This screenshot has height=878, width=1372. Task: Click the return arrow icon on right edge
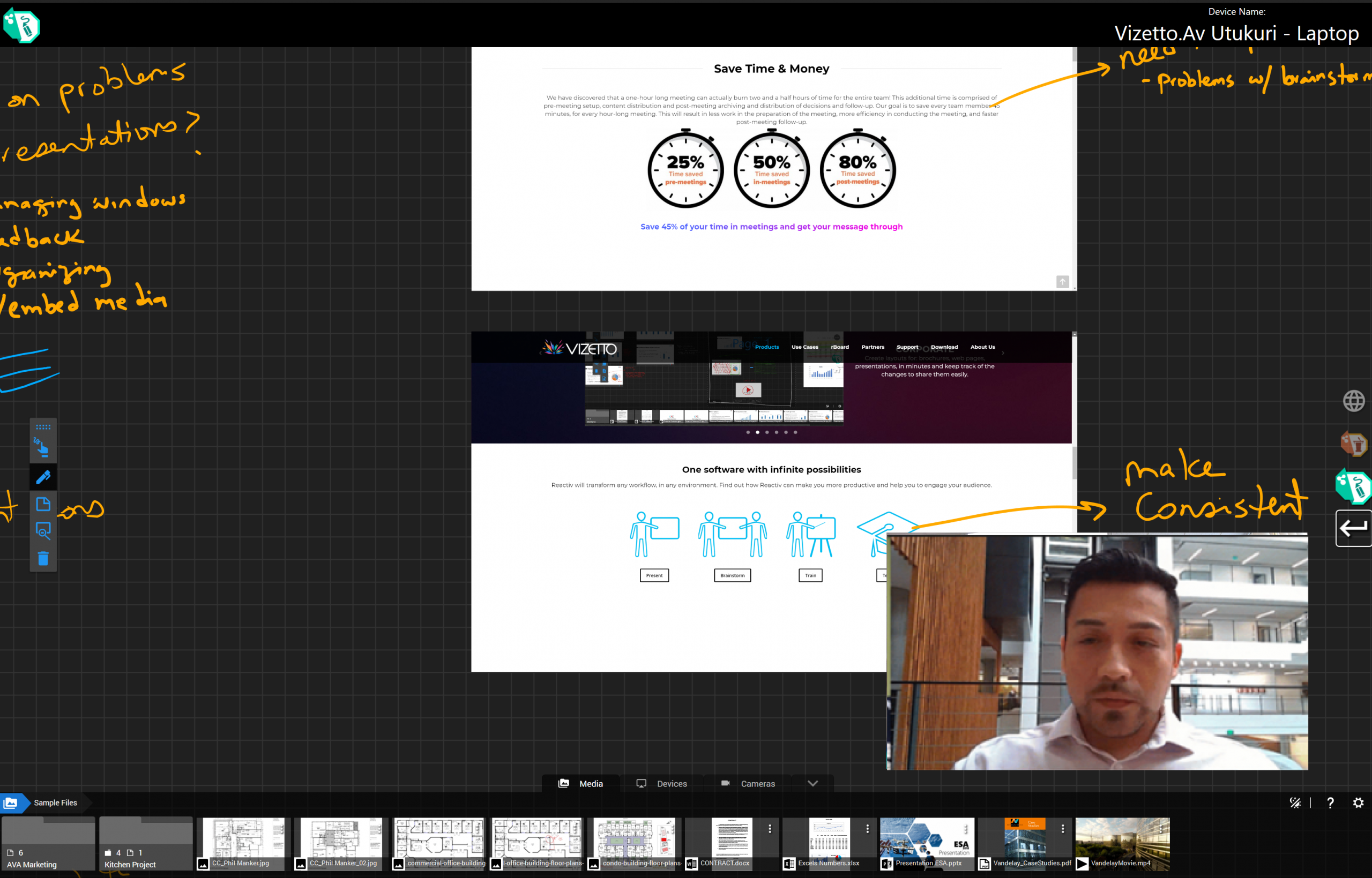(1354, 528)
